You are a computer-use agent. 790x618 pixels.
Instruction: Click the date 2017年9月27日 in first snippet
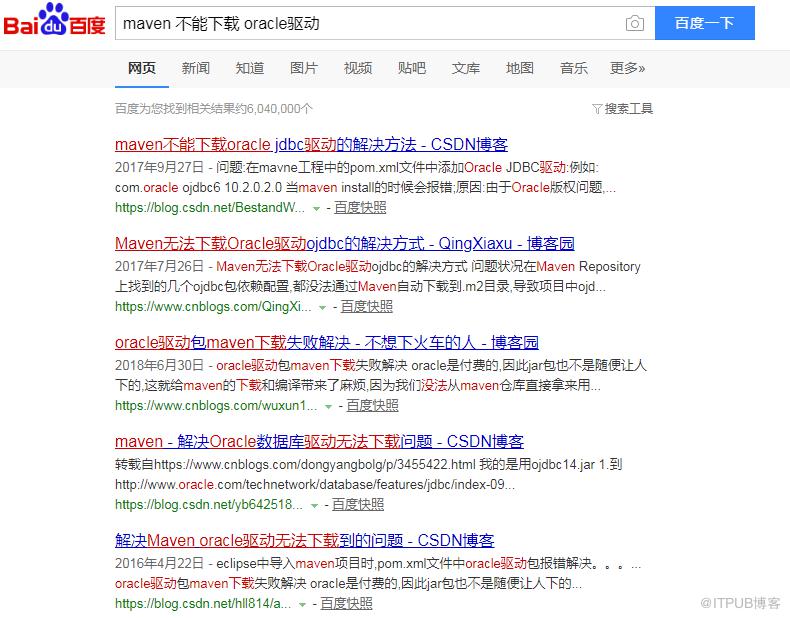(159, 167)
